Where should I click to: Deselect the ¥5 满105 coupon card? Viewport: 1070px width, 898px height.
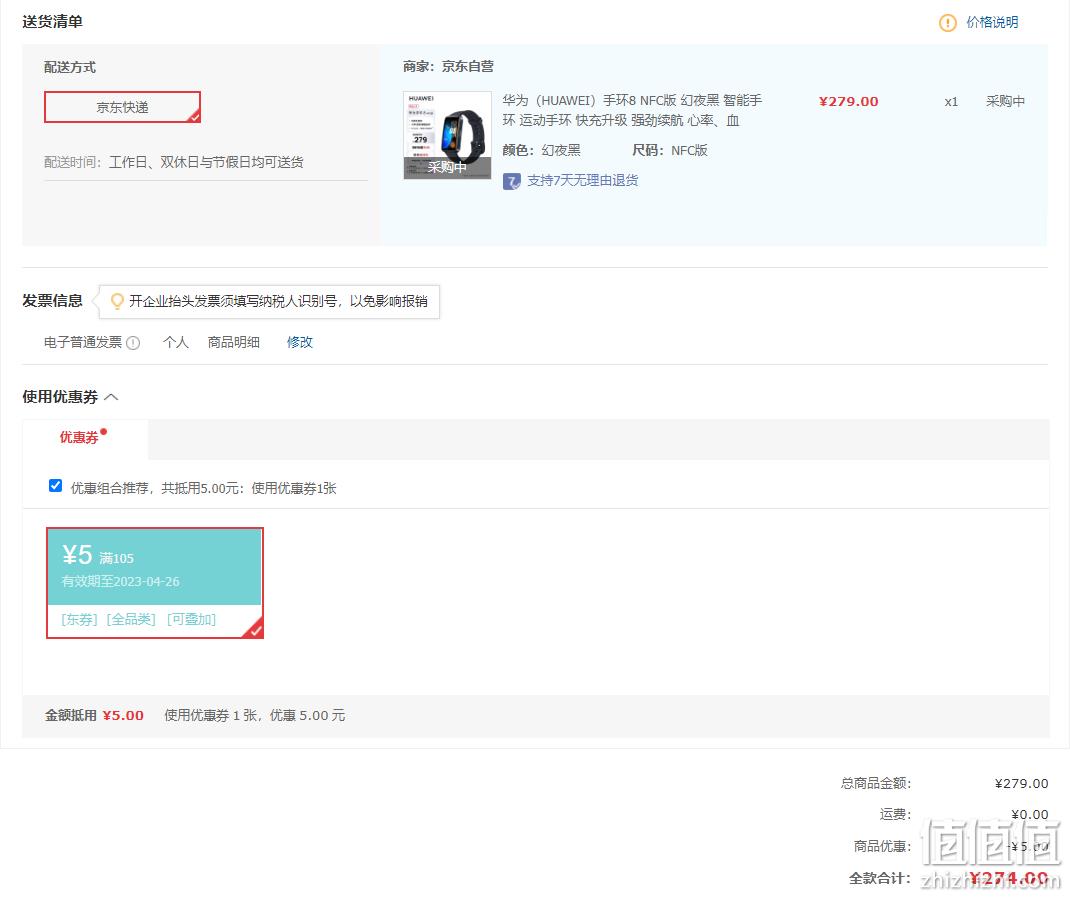click(x=155, y=583)
